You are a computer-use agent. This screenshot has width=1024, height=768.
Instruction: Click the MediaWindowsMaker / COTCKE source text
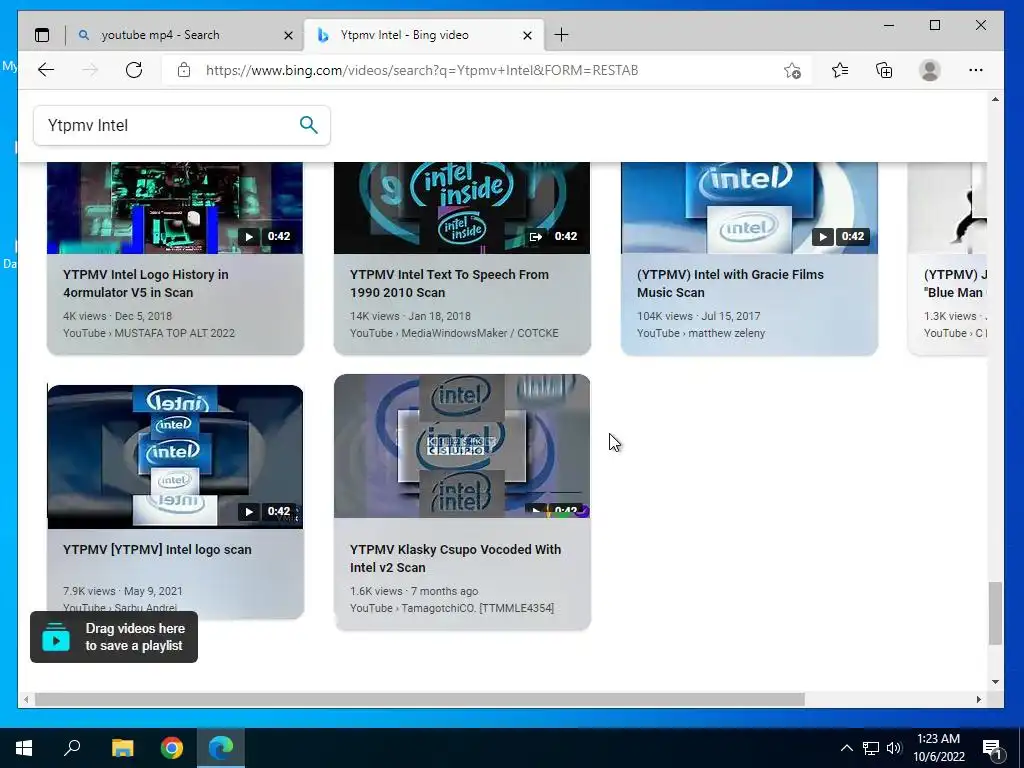click(x=480, y=333)
